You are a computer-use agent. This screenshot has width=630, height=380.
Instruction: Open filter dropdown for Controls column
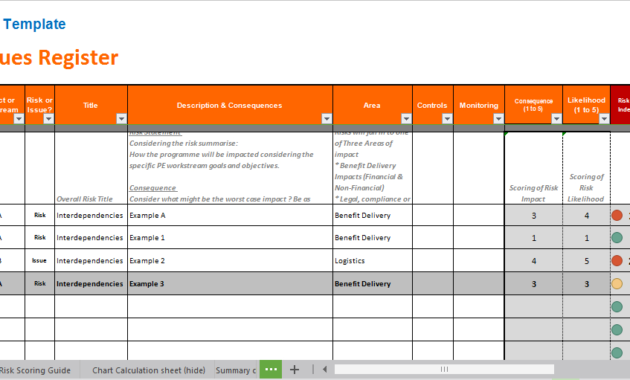pyautogui.click(x=447, y=118)
